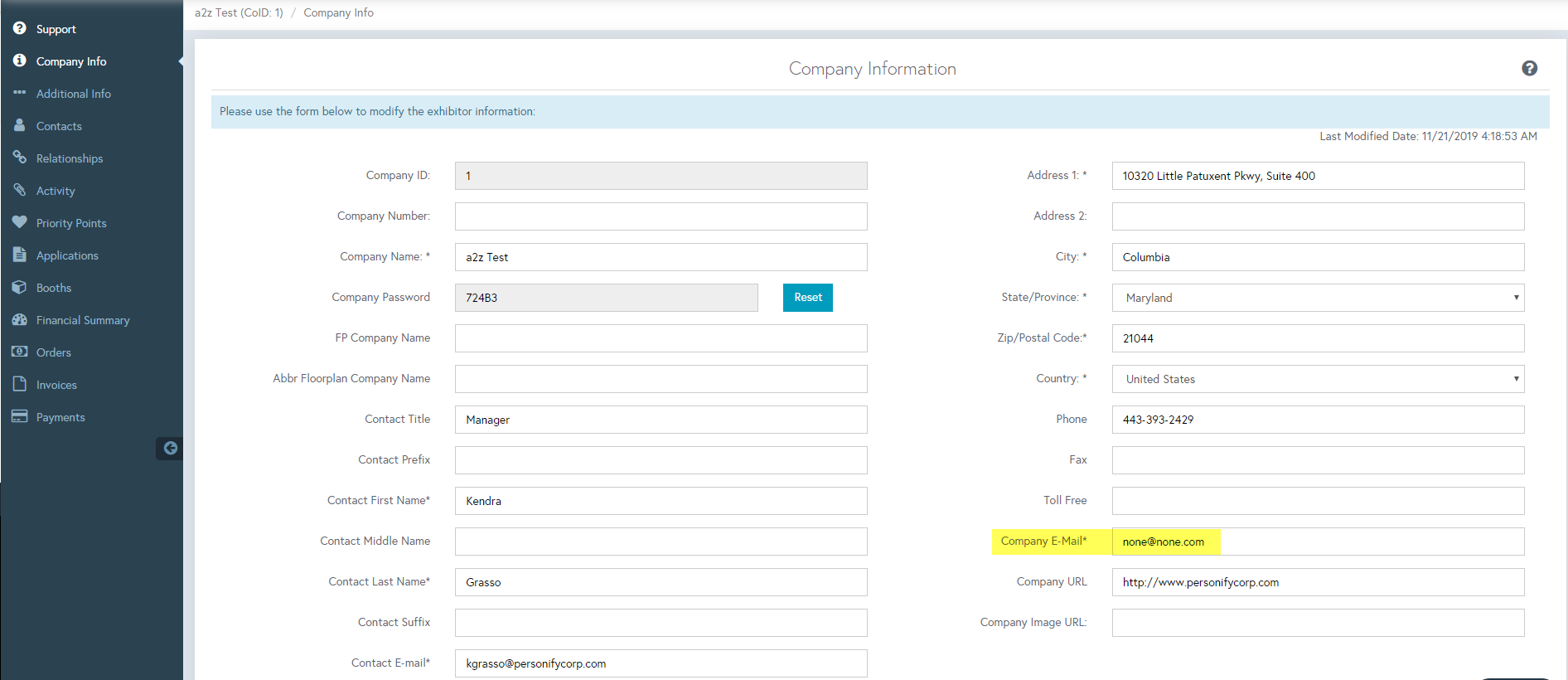The width and height of the screenshot is (1568, 680).
Task: Open Support via its question icon
Action: [x=20, y=28]
